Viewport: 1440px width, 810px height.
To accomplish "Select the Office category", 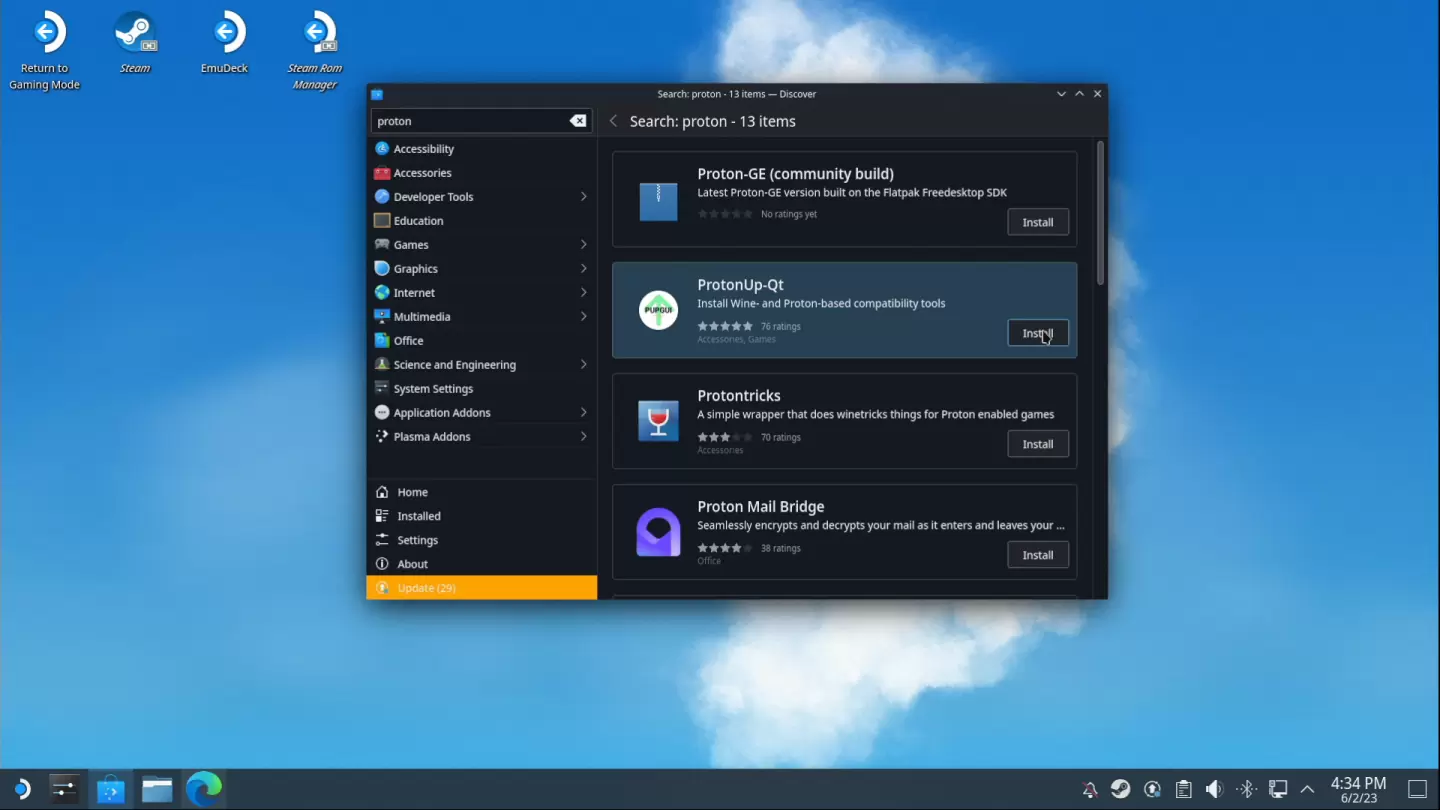I will point(481,341).
